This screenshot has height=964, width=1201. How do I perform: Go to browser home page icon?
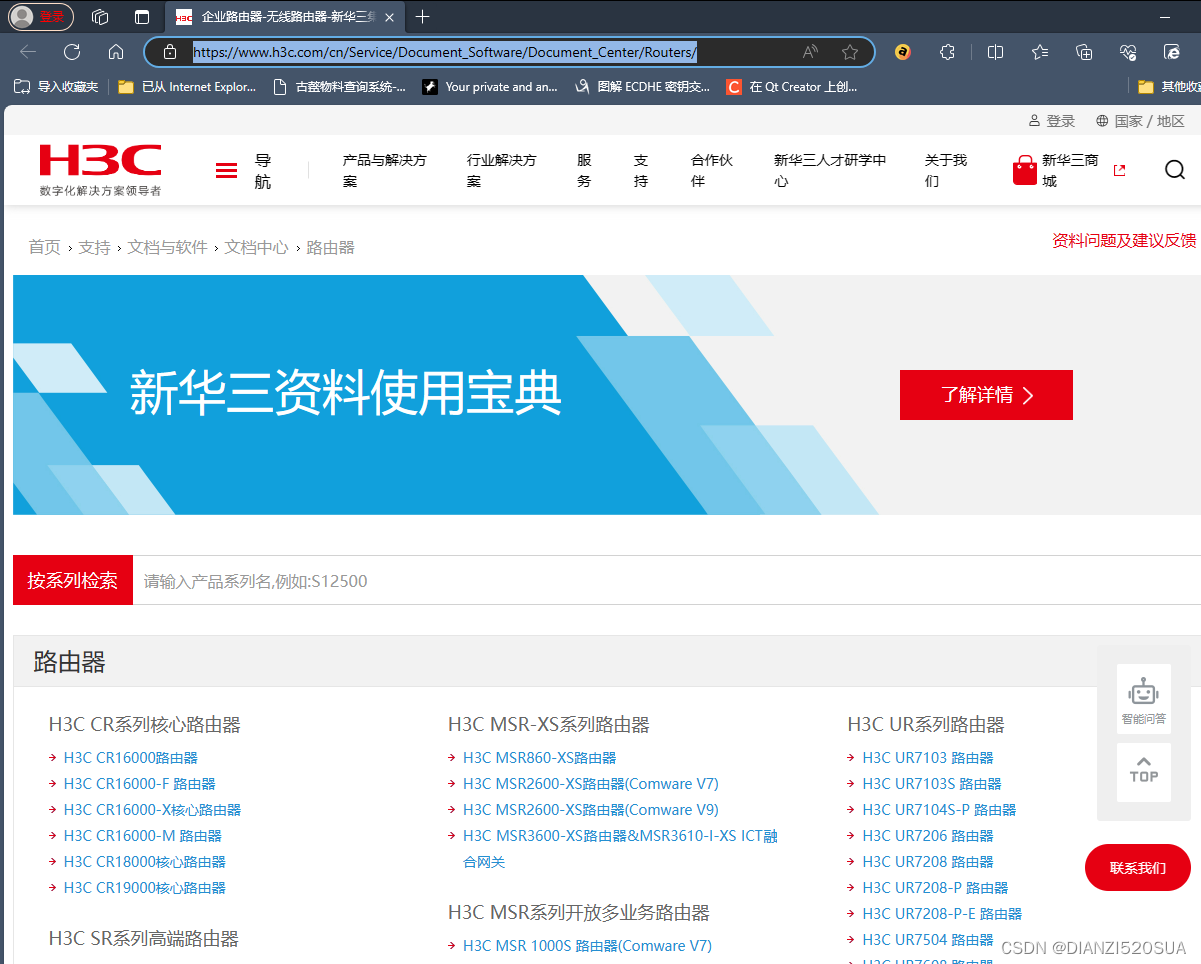(x=116, y=52)
